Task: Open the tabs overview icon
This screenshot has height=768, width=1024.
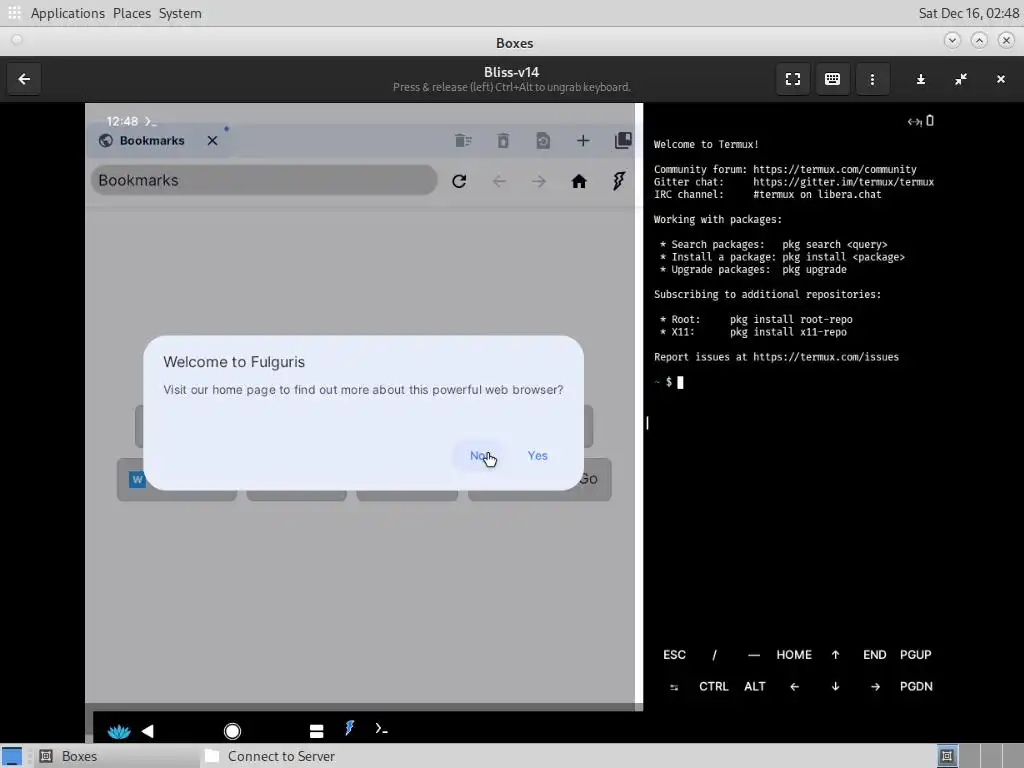Action: point(623,140)
